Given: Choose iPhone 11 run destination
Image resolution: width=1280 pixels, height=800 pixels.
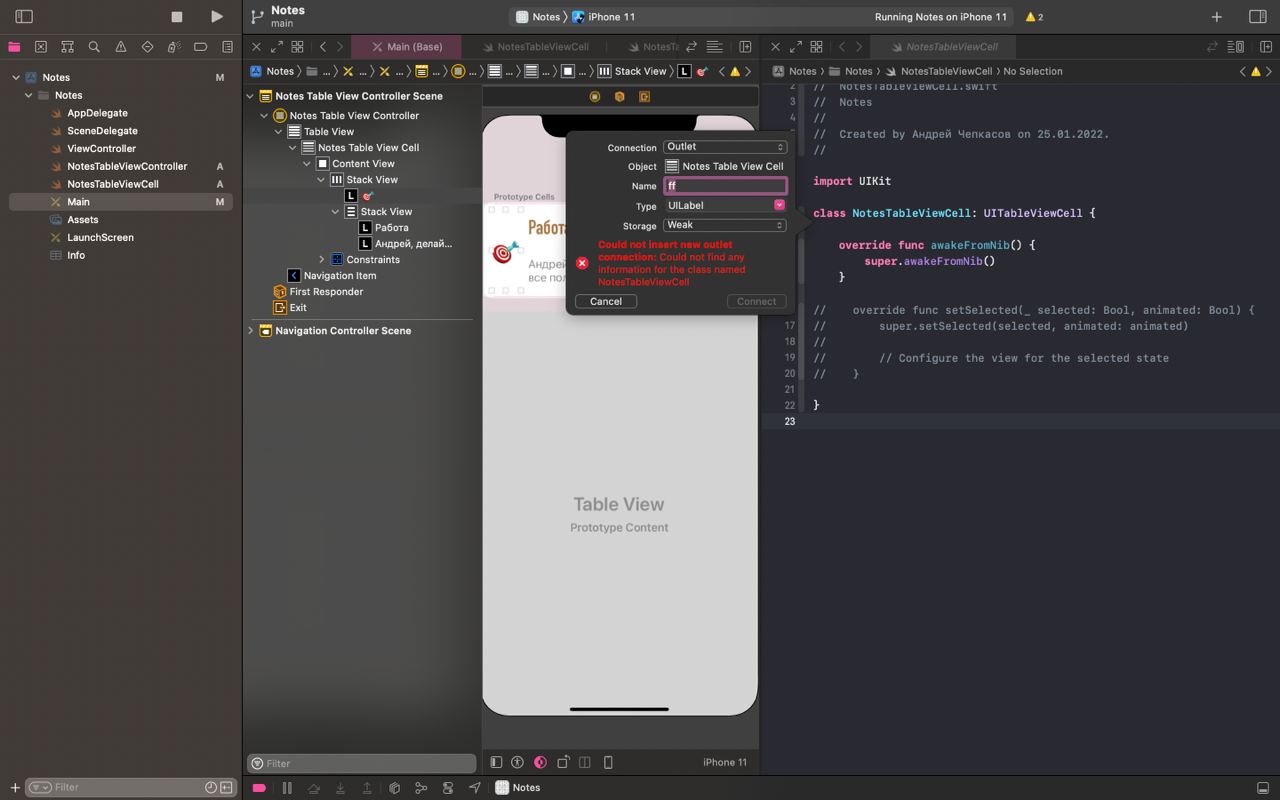Looking at the screenshot, I should pos(603,17).
